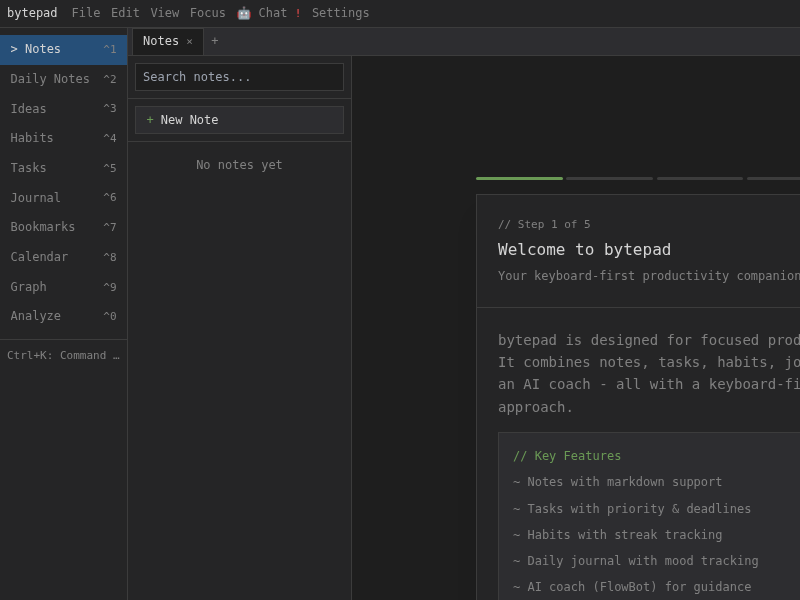This screenshot has height=600, width=800.
Task: Click first onboarding progress segment
Action: click(519, 179)
